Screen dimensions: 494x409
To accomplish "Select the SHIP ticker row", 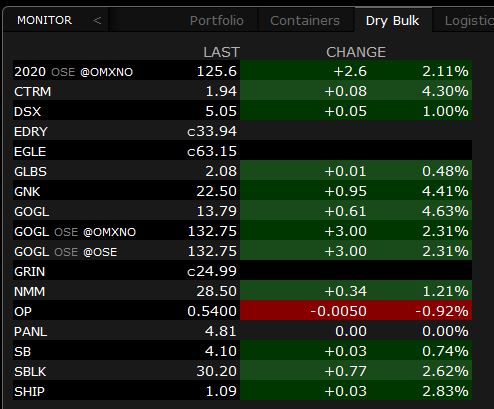I will click(x=242, y=390).
